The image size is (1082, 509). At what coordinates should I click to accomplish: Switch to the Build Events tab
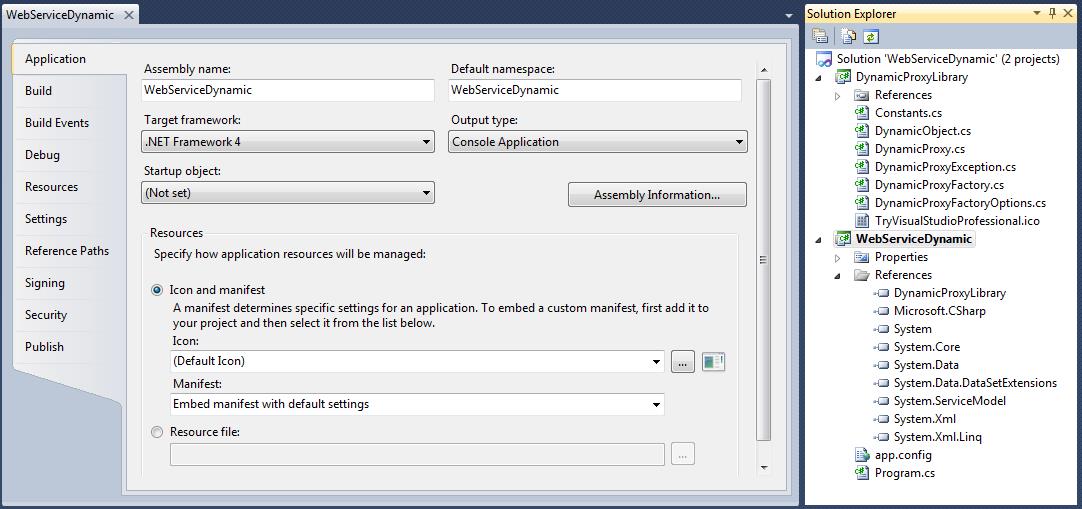pos(57,123)
